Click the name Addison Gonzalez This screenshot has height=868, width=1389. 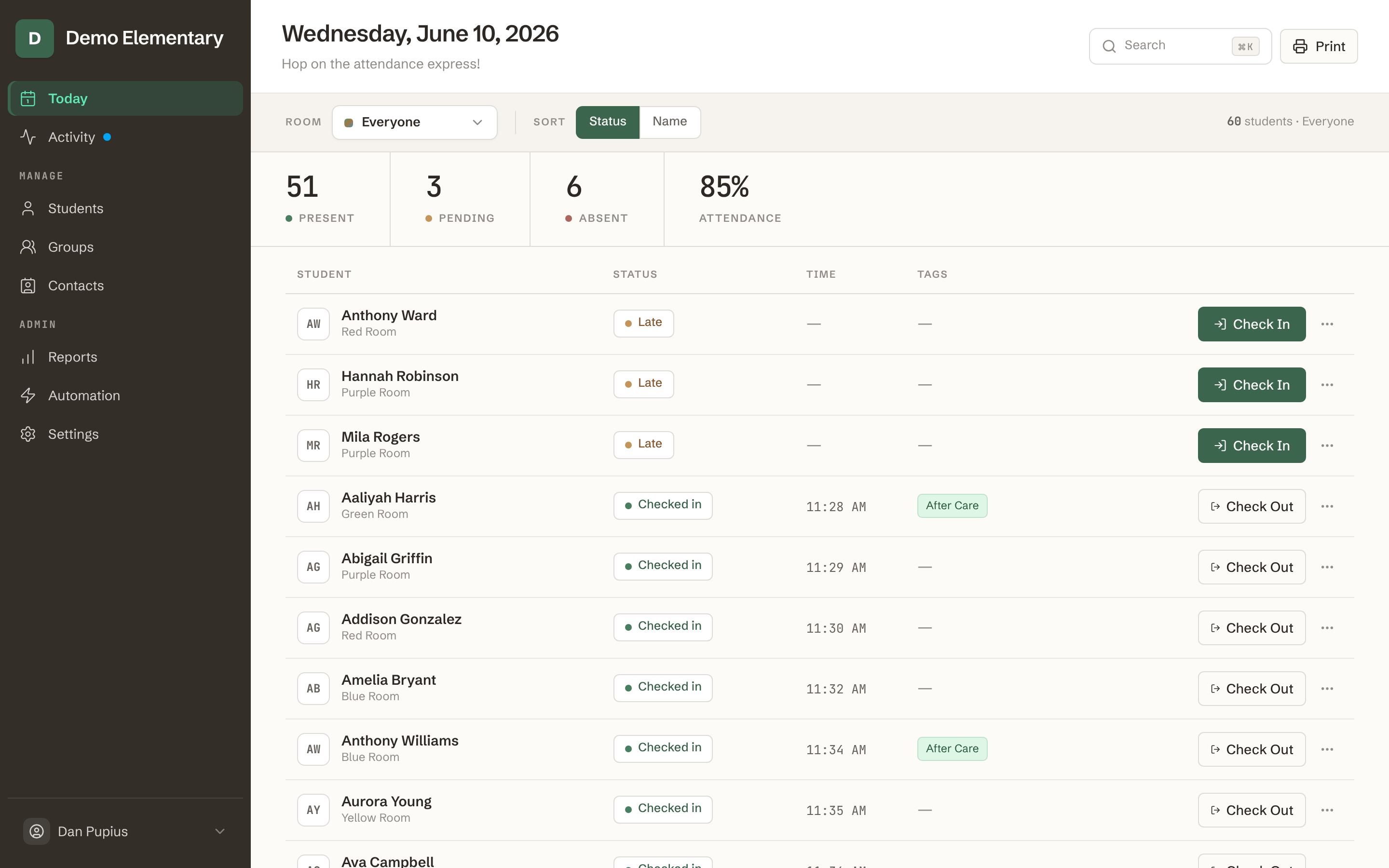tap(401, 619)
